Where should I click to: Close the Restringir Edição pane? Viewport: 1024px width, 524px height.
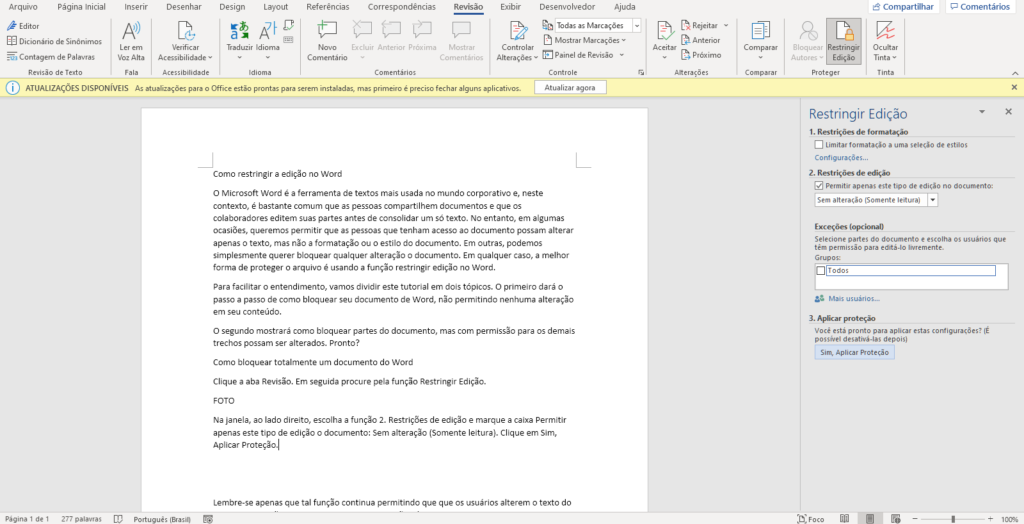pos(1008,112)
